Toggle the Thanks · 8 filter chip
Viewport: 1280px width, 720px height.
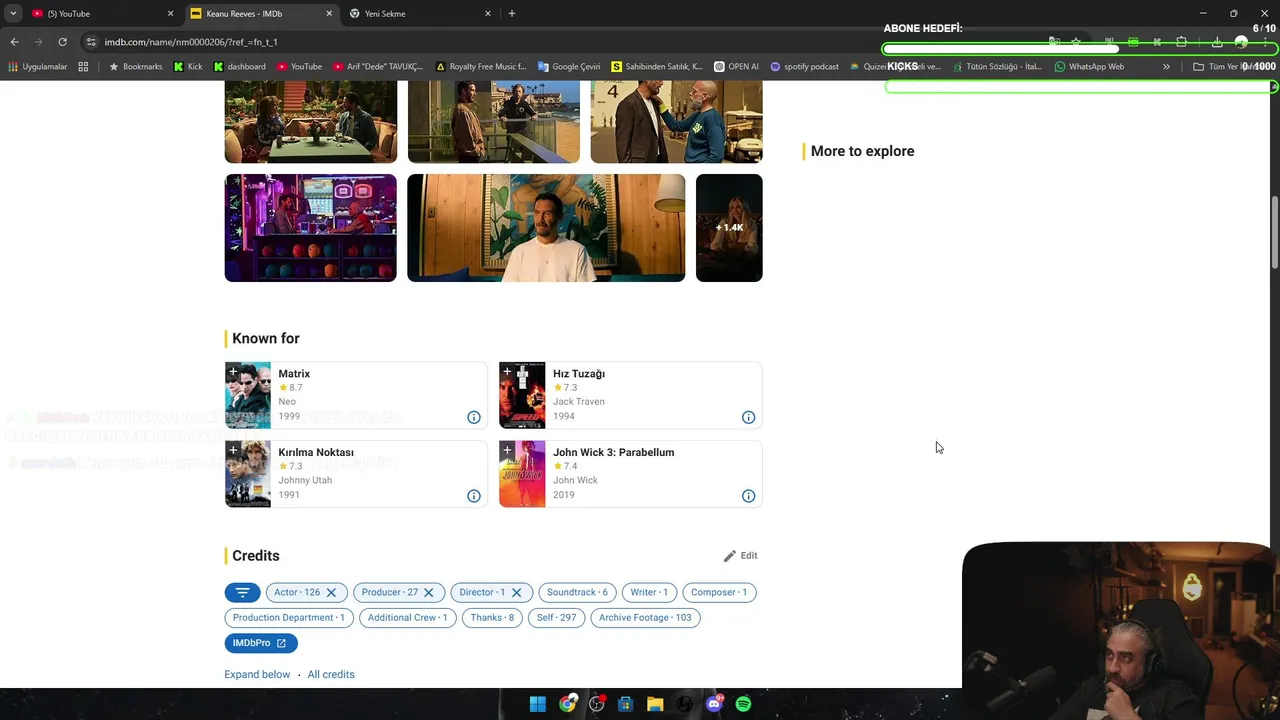pyautogui.click(x=492, y=618)
